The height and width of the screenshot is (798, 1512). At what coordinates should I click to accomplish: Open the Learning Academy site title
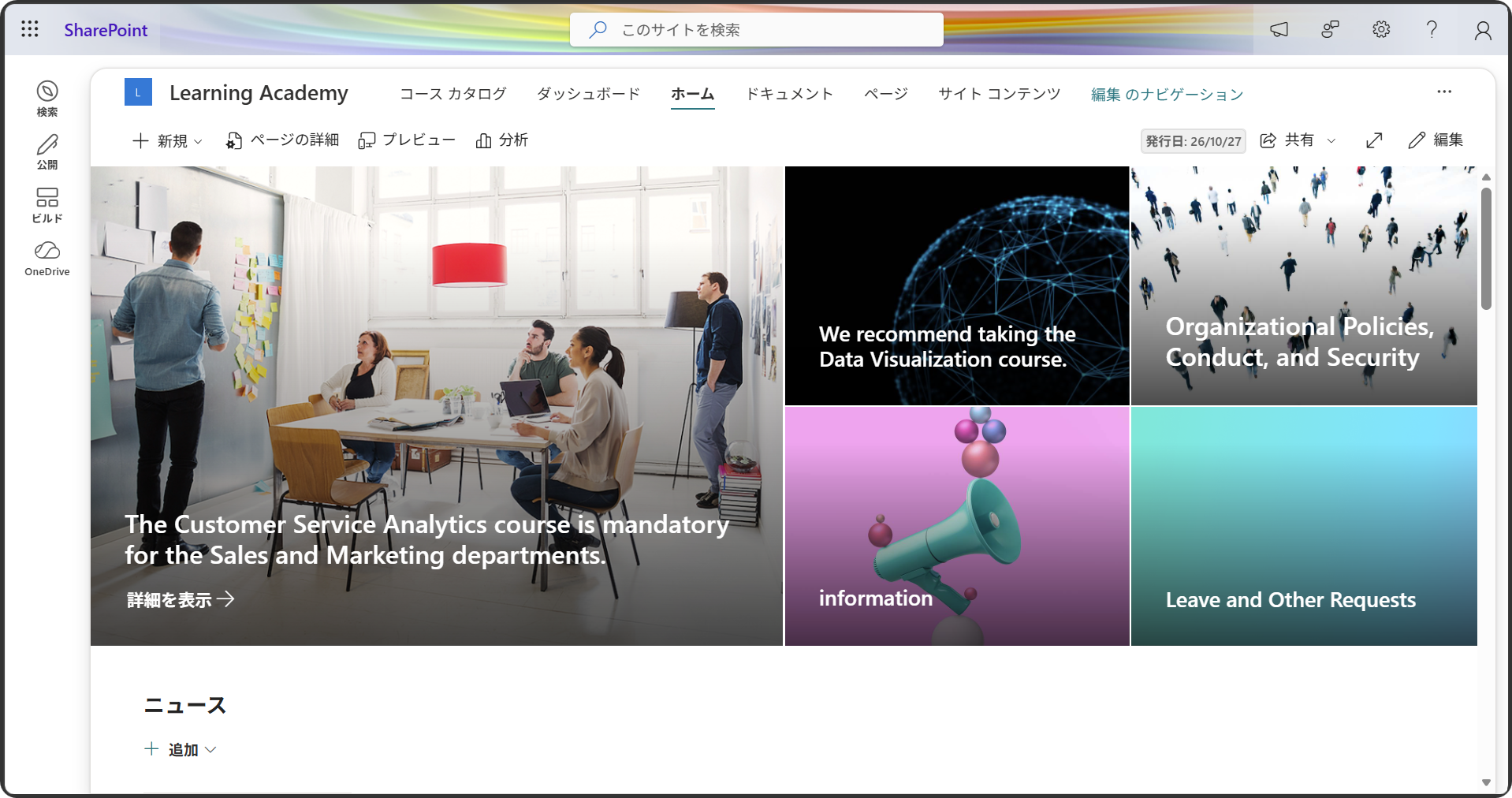(259, 93)
